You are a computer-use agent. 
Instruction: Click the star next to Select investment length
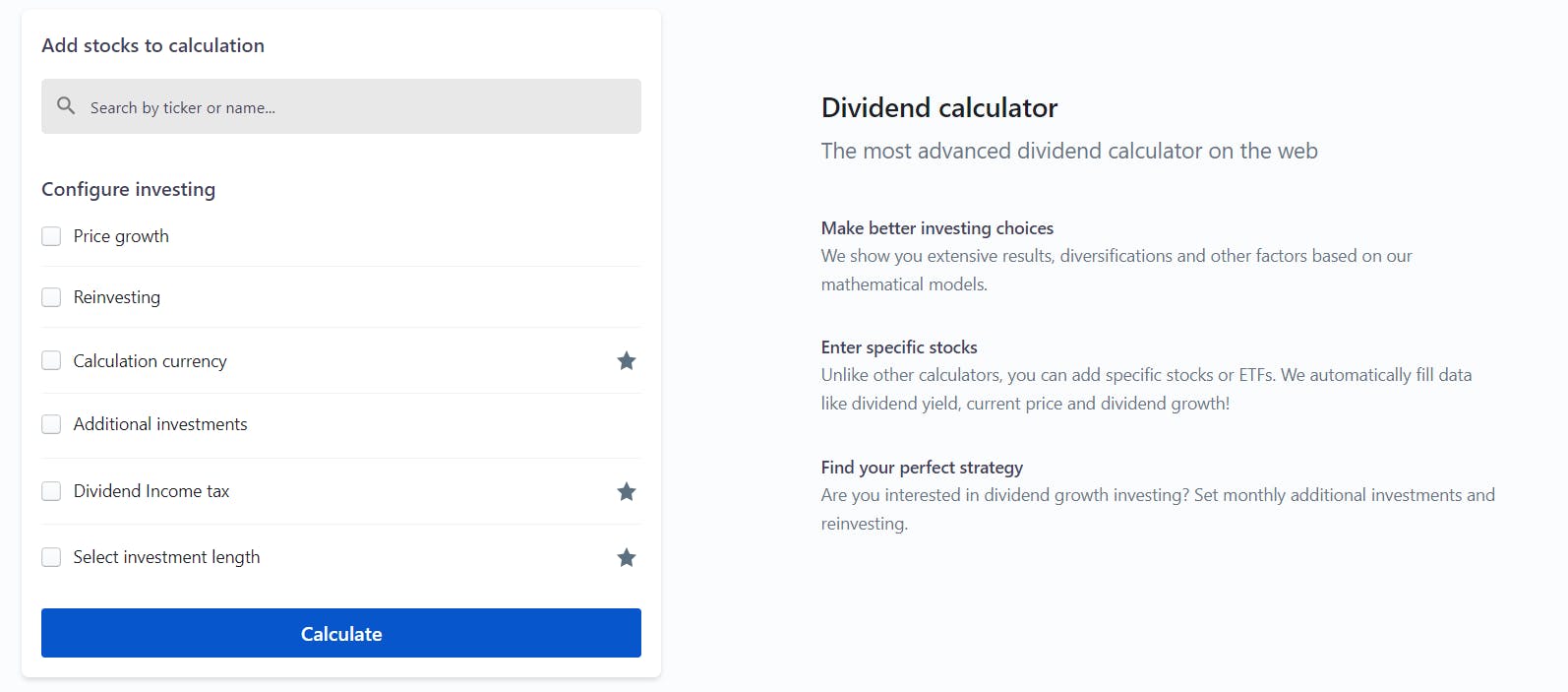(x=627, y=558)
